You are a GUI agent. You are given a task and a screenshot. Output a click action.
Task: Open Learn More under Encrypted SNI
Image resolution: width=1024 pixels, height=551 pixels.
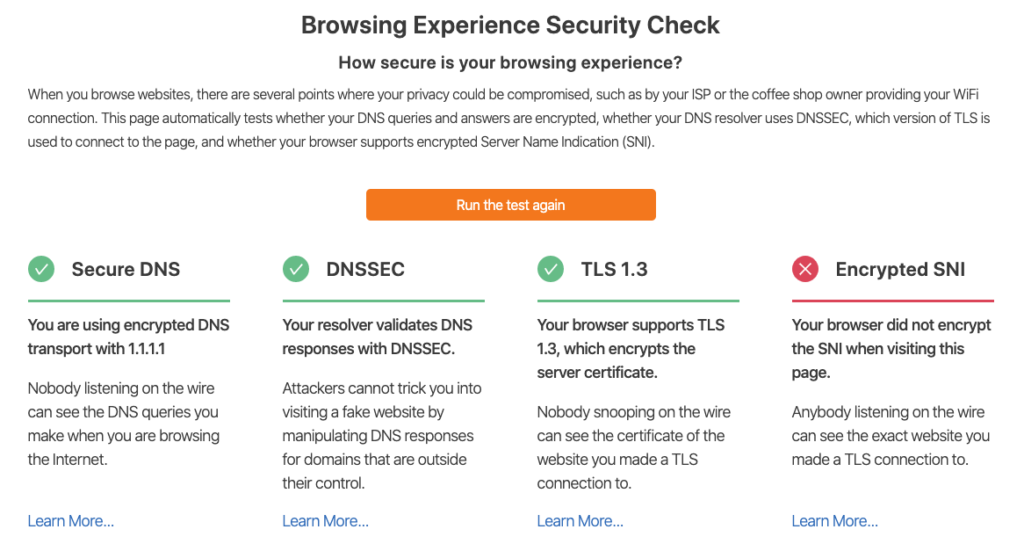[x=835, y=521]
